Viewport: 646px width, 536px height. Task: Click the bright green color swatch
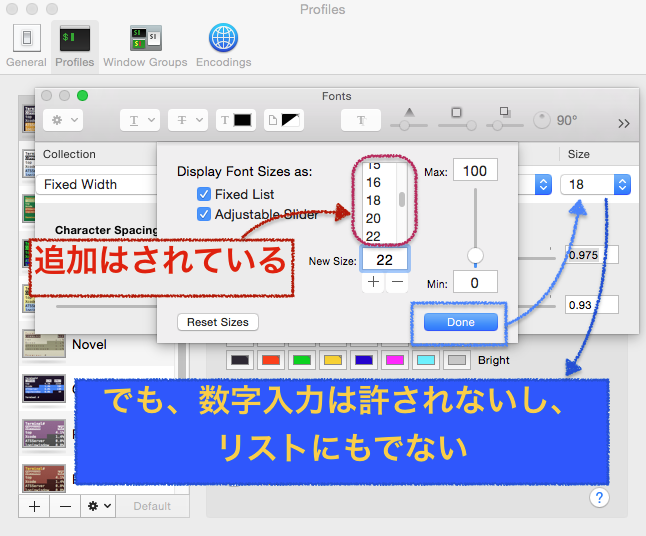pyautogui.click(x=302, y=360)
